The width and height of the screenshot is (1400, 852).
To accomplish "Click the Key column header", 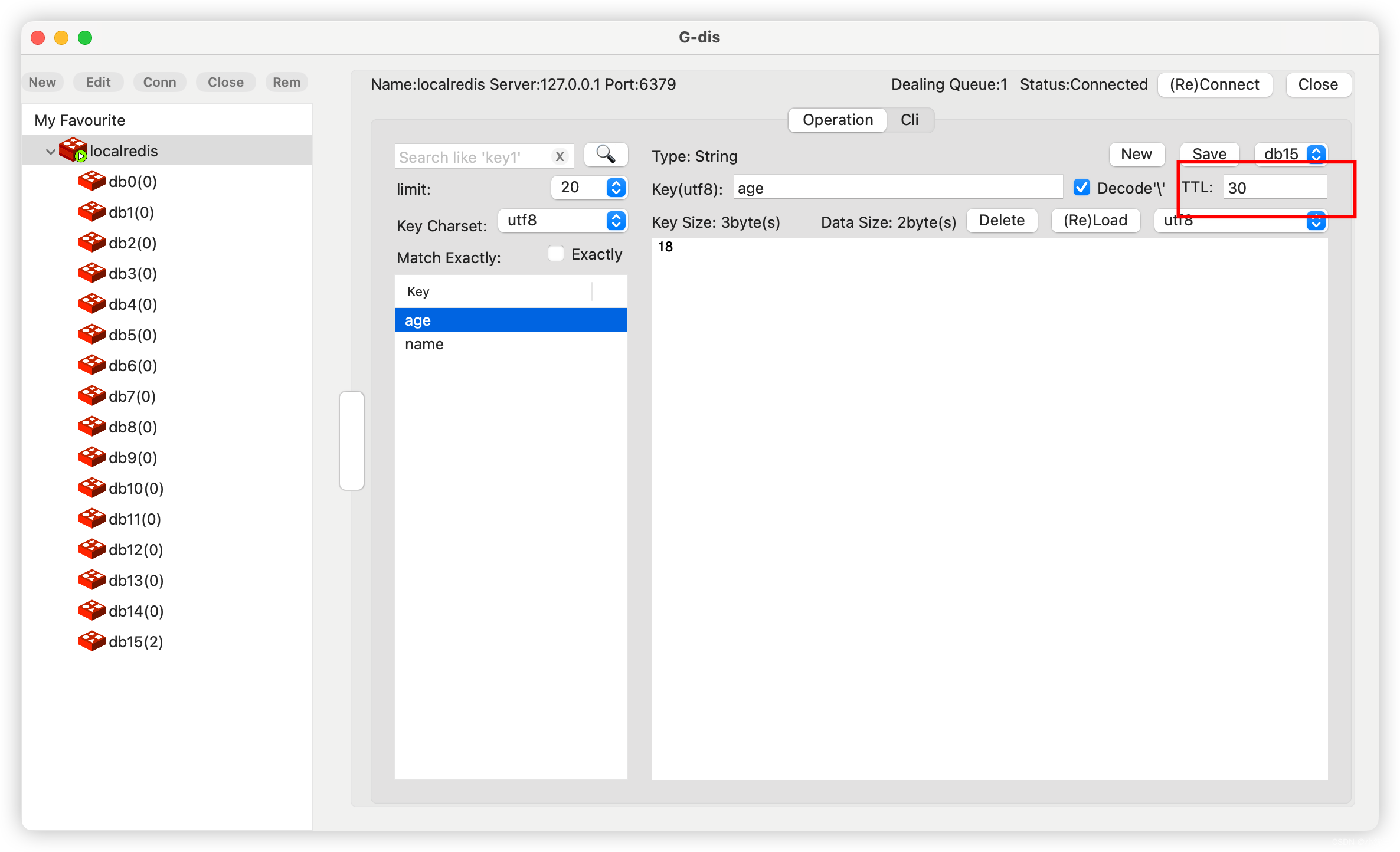I will pyautogui.click(x=493, y=291).
